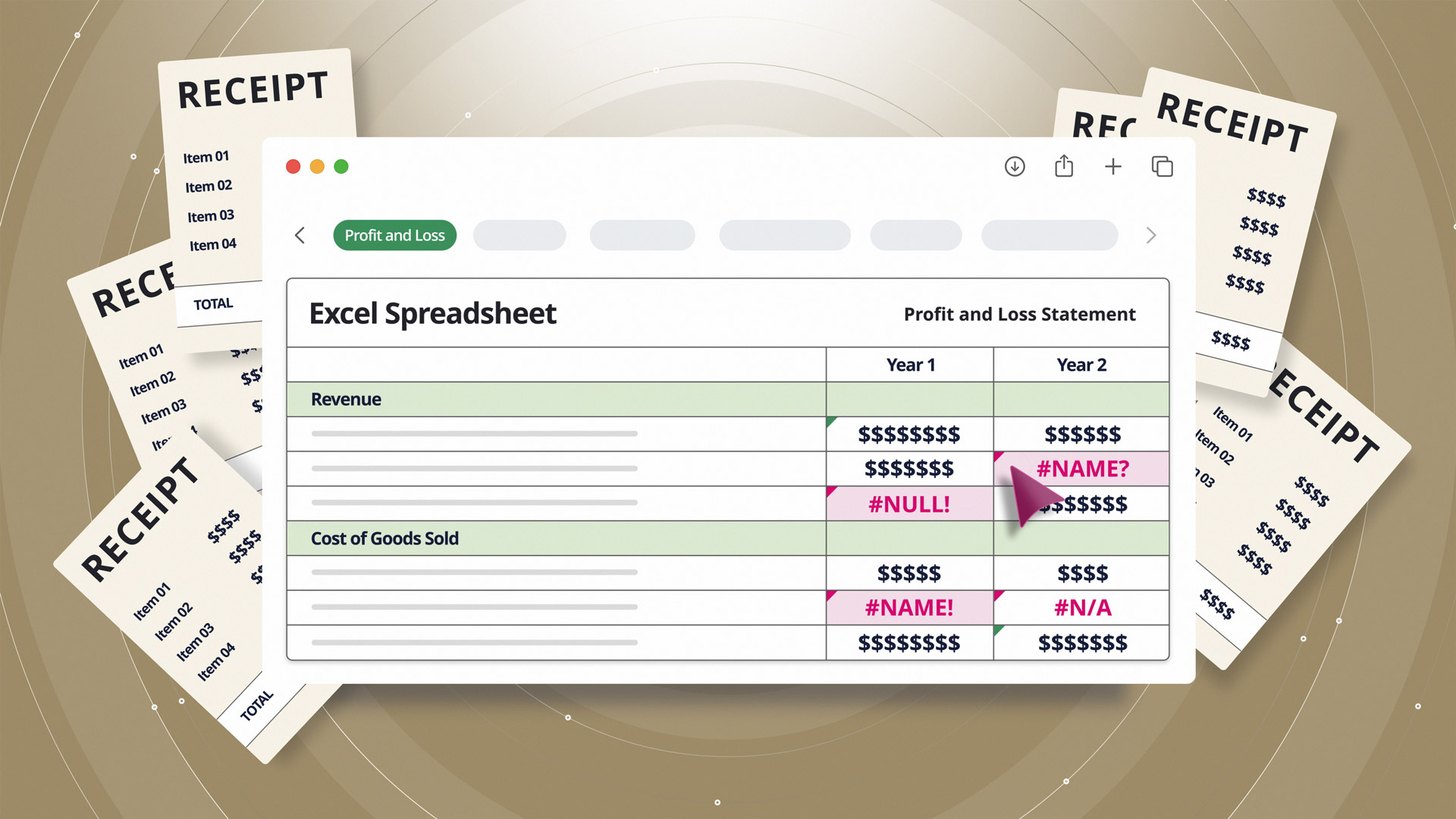Screen dimensions: 1456x819
Task: Select the #NAME! error cell in Year 1
Action: click(909, 607)
